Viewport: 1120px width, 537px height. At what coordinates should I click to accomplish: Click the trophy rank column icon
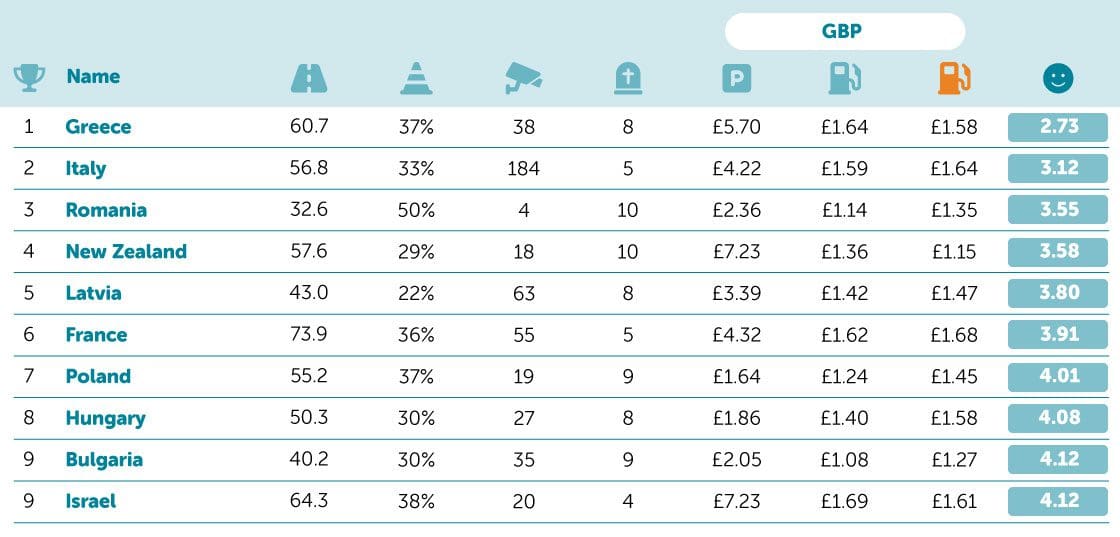tap(28, 78)
